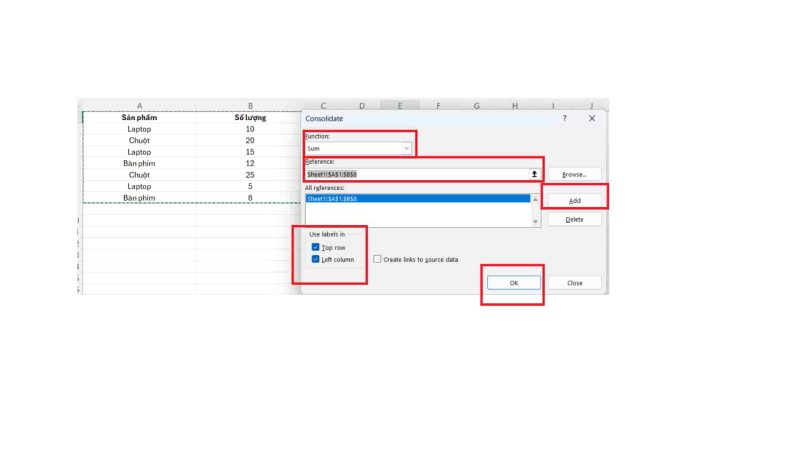The height and width of the screenshot is (450, 800).
Task: Select column I header
Action: (553, 106)
